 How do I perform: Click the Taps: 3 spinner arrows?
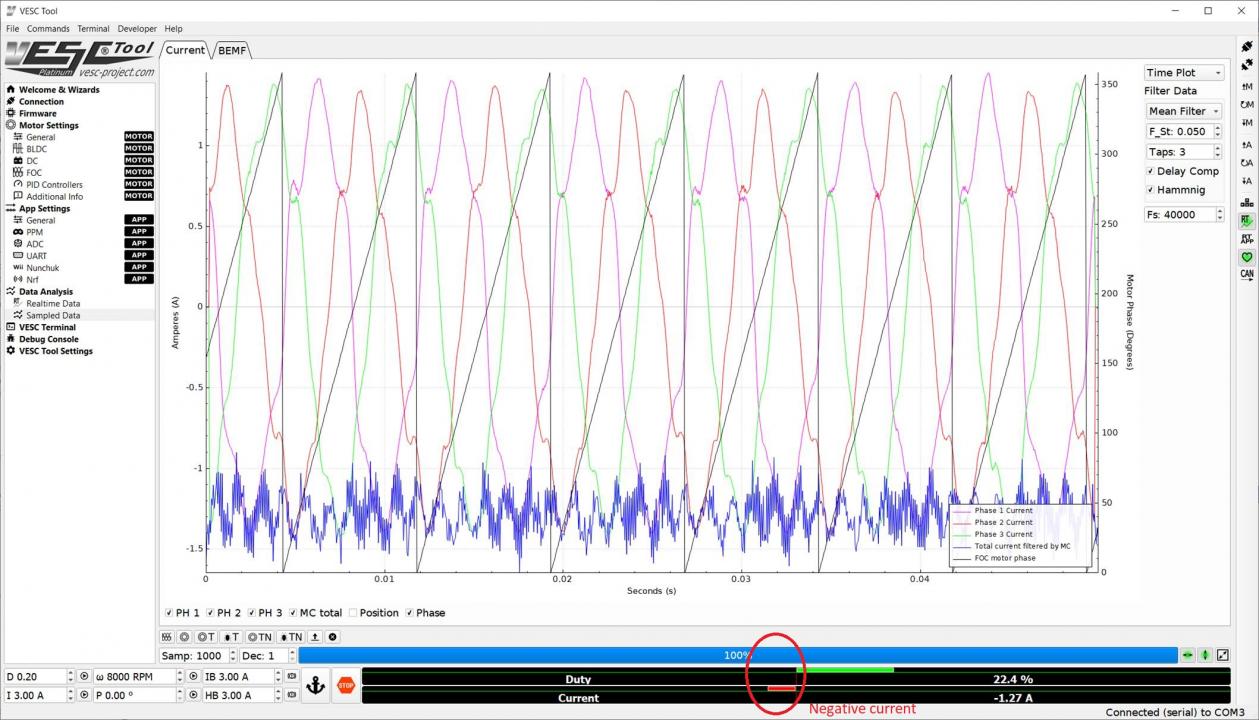pyautogui.click(x=1217, y=152)
